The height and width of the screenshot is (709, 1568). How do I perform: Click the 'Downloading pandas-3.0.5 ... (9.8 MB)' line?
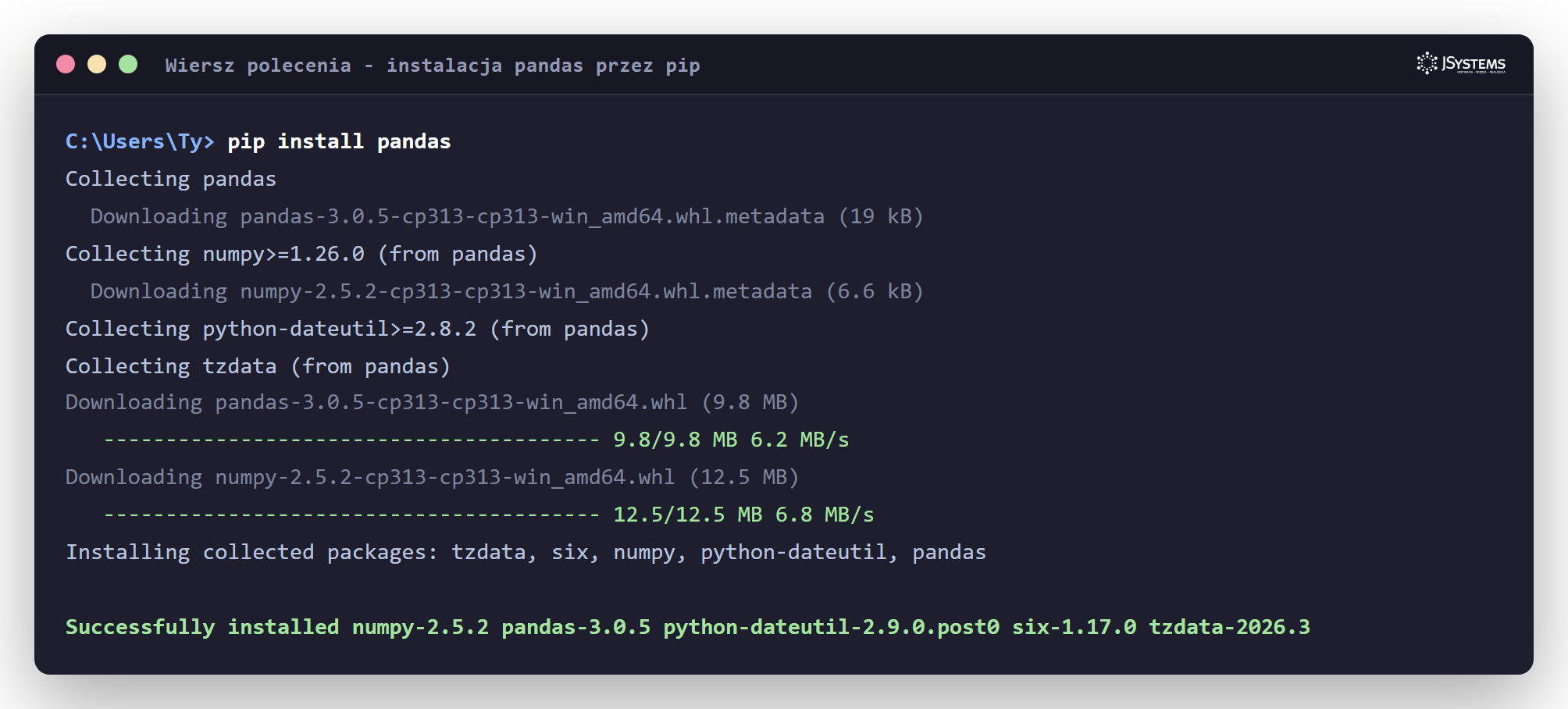(433, 402)
